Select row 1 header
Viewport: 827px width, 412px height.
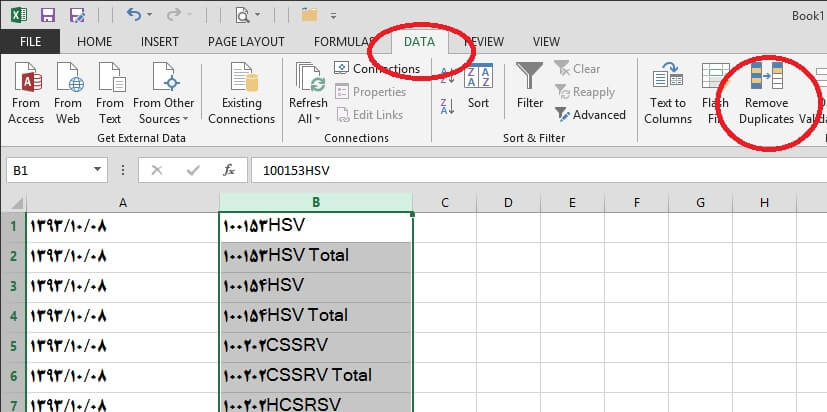(x=13, y=227)
